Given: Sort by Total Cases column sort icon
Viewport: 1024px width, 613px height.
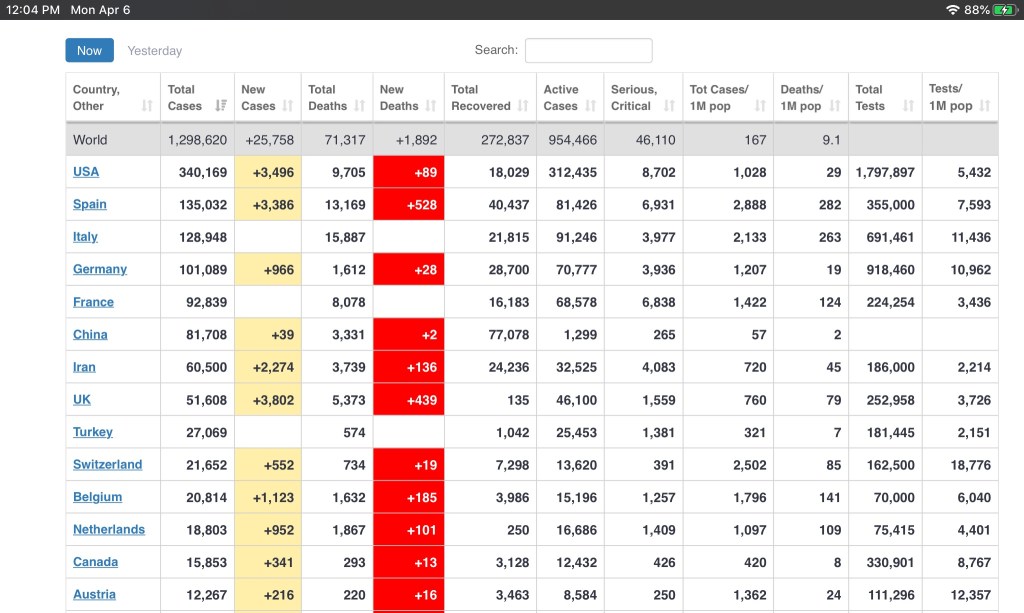Looking at the screenshot, I should (x=221, y=106).
